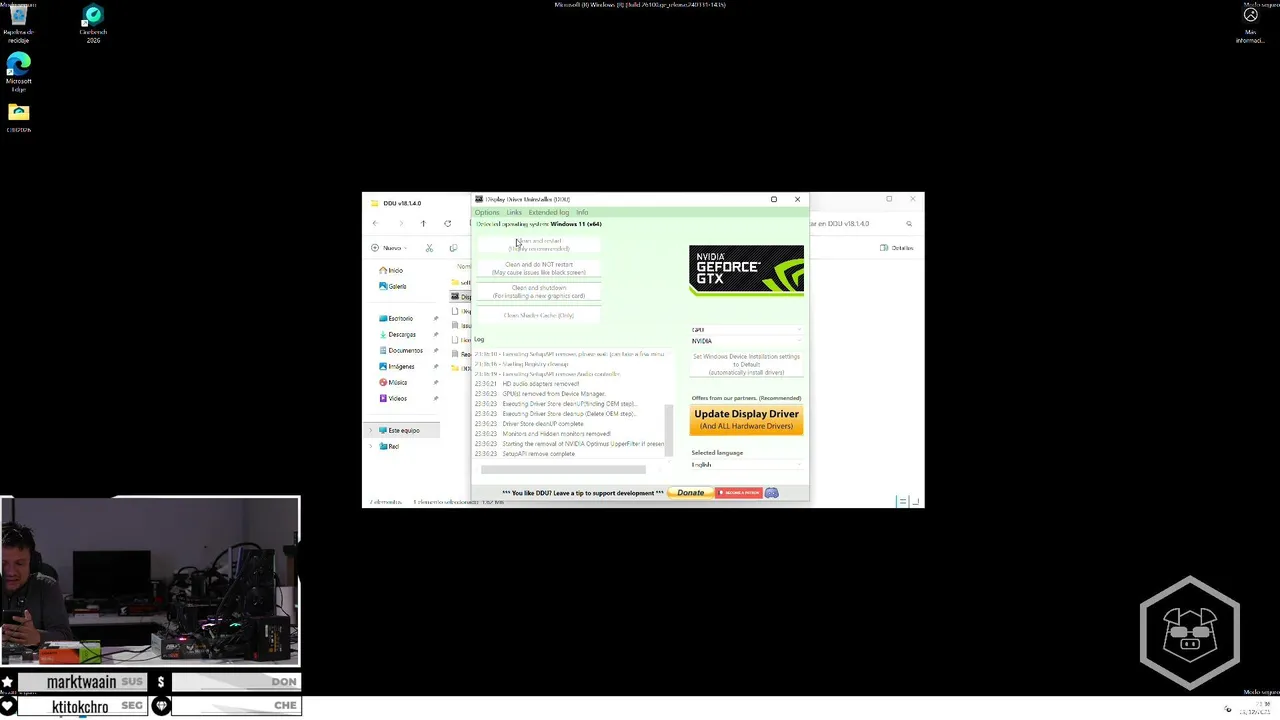This screenshot has height=720, width=1280.
Task: Unpin Vídeos from quick access
Action: (x=436, y=398)
